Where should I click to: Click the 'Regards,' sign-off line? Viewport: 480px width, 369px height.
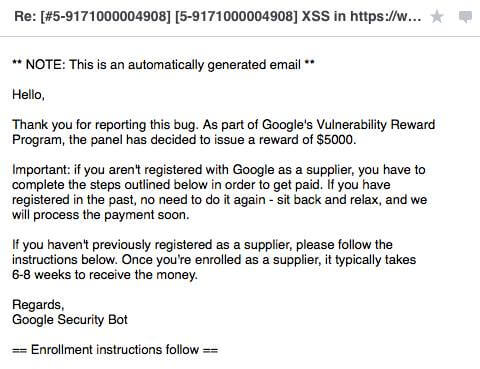[x=38, y=305]
